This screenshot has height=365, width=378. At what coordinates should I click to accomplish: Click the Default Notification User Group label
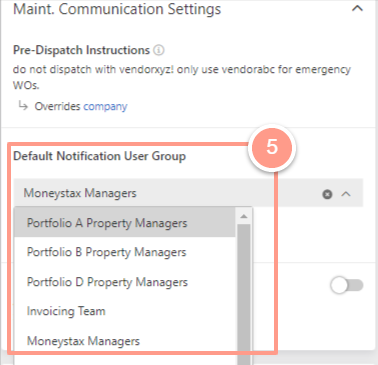99,156
